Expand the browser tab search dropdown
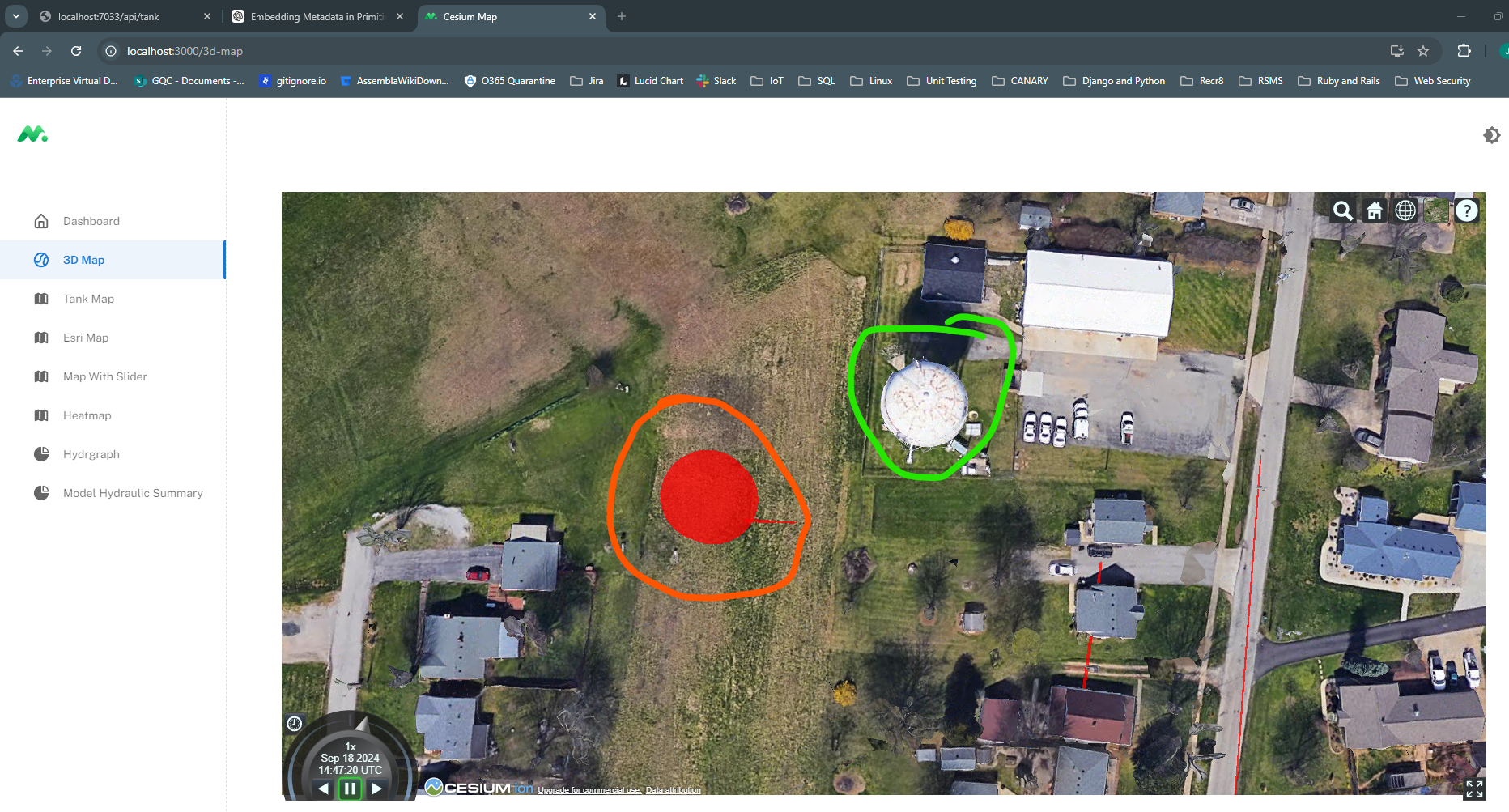The image size is (1509, 812). tap(16, 16)
